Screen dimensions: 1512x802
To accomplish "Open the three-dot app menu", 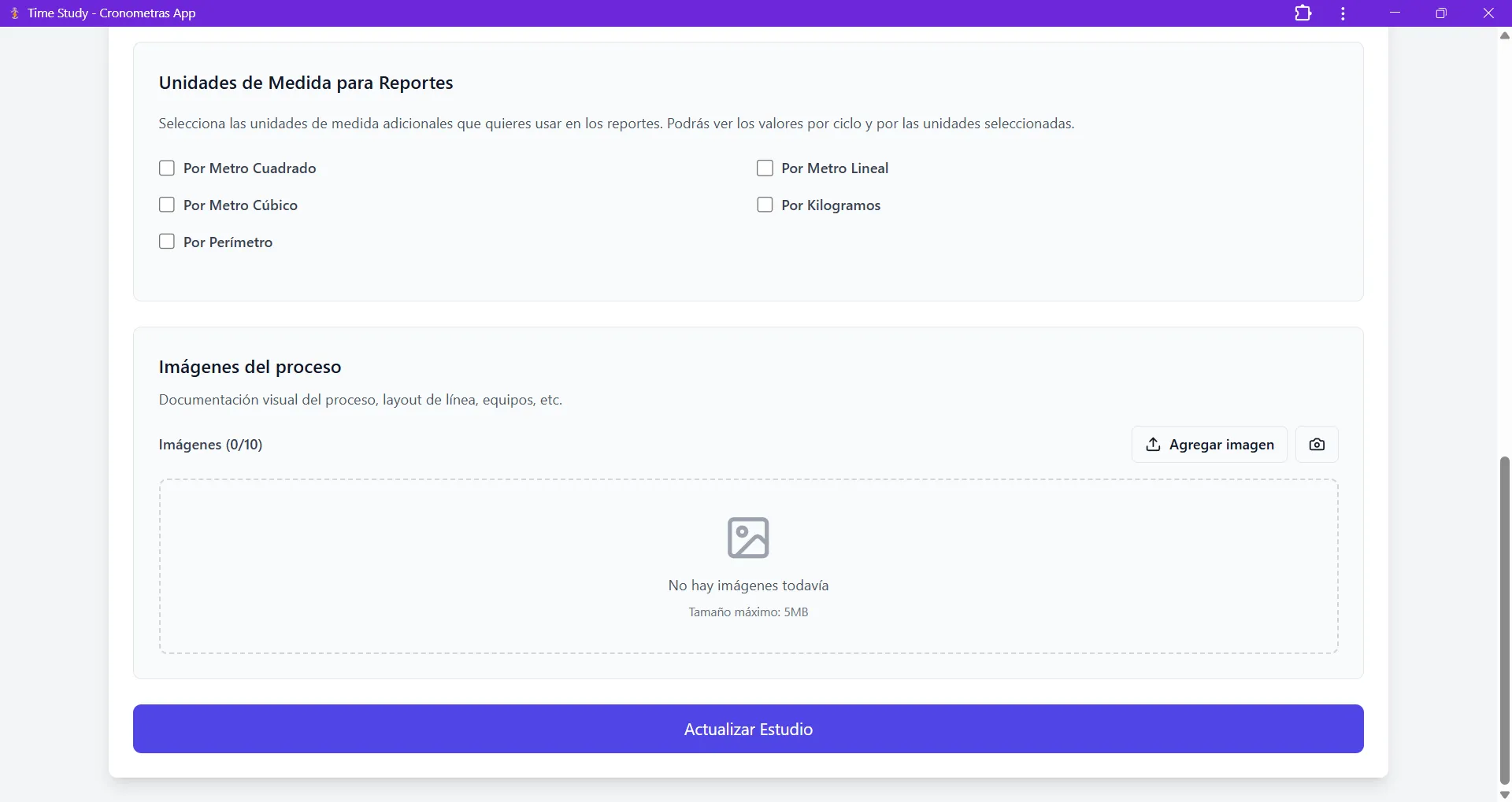I will click(1343, 13).
